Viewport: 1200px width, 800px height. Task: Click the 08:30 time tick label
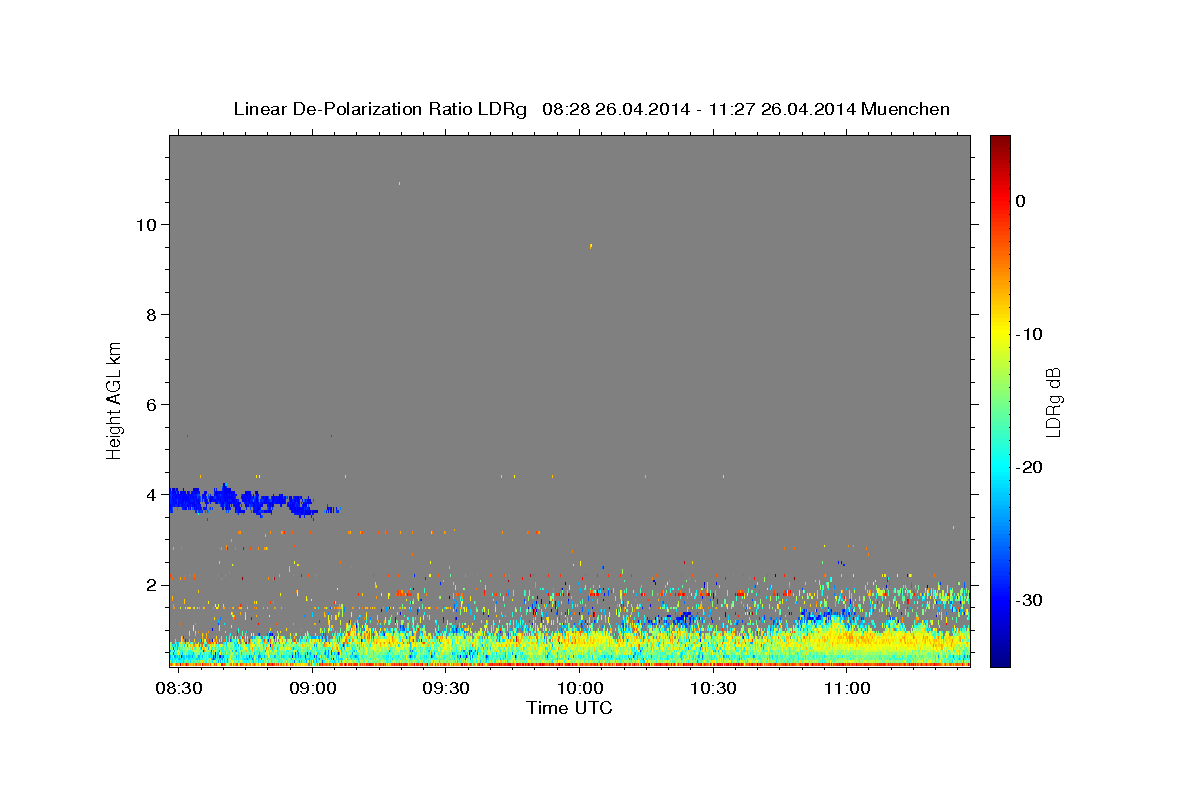(181, 689)
